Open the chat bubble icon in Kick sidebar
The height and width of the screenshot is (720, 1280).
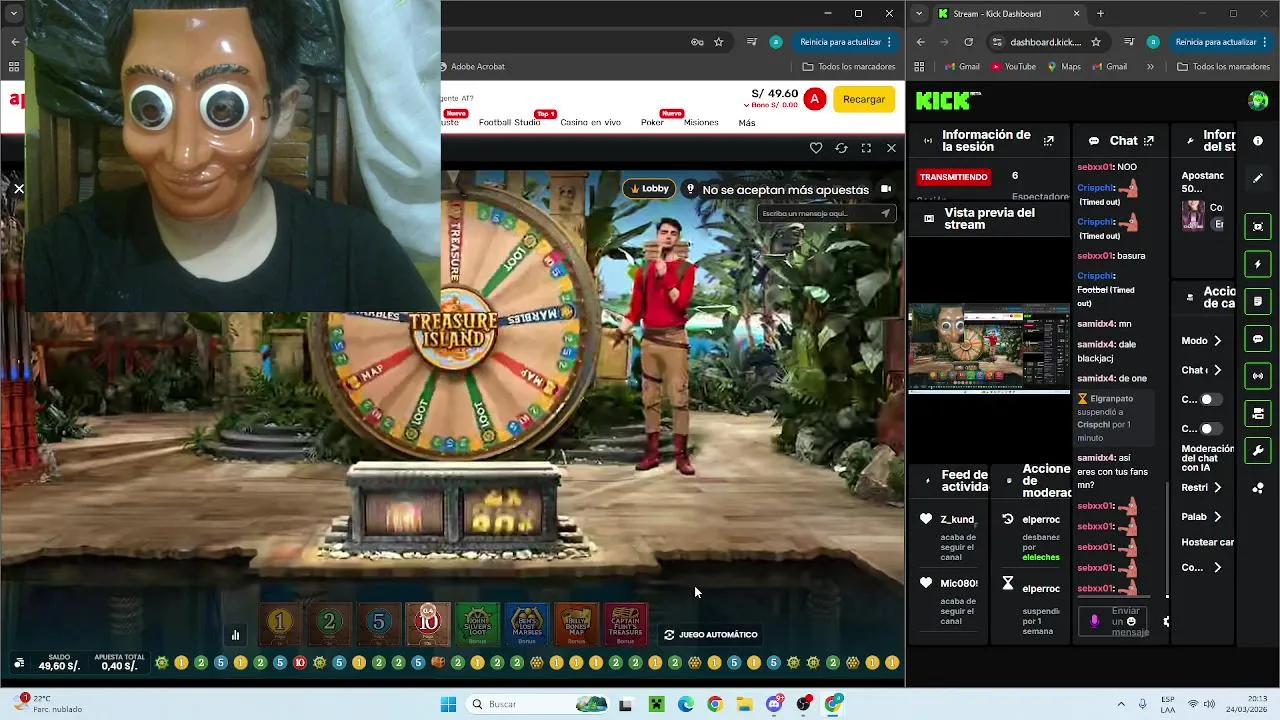pos(1258,339)
